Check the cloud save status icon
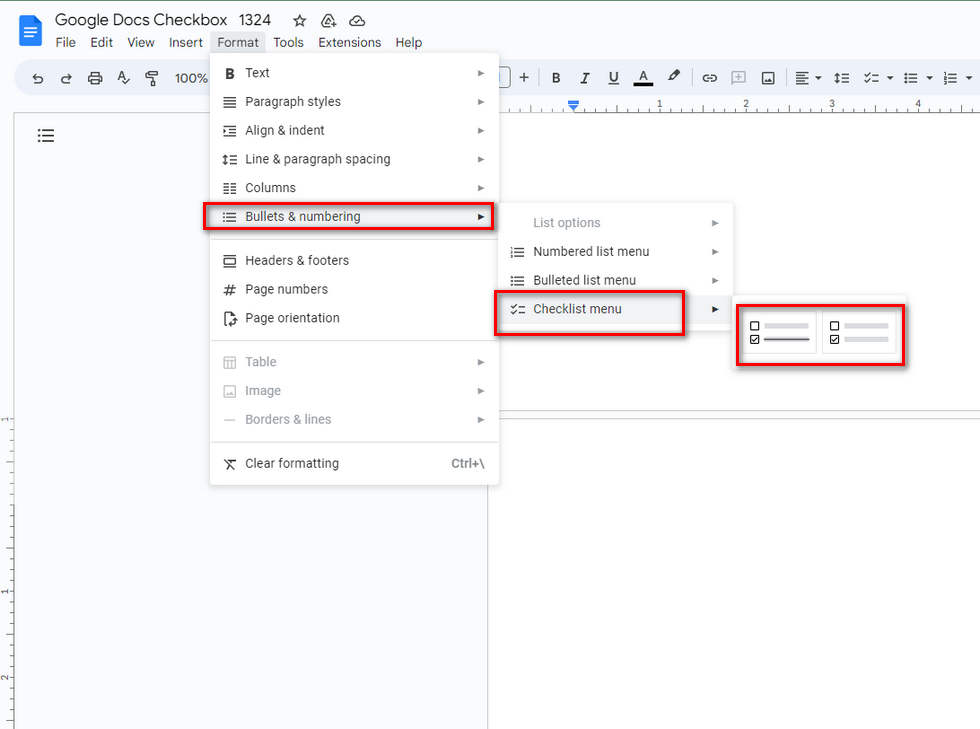The width and height of the screenshot is (980, 729). pyautogui.click(x=357, y=21)
